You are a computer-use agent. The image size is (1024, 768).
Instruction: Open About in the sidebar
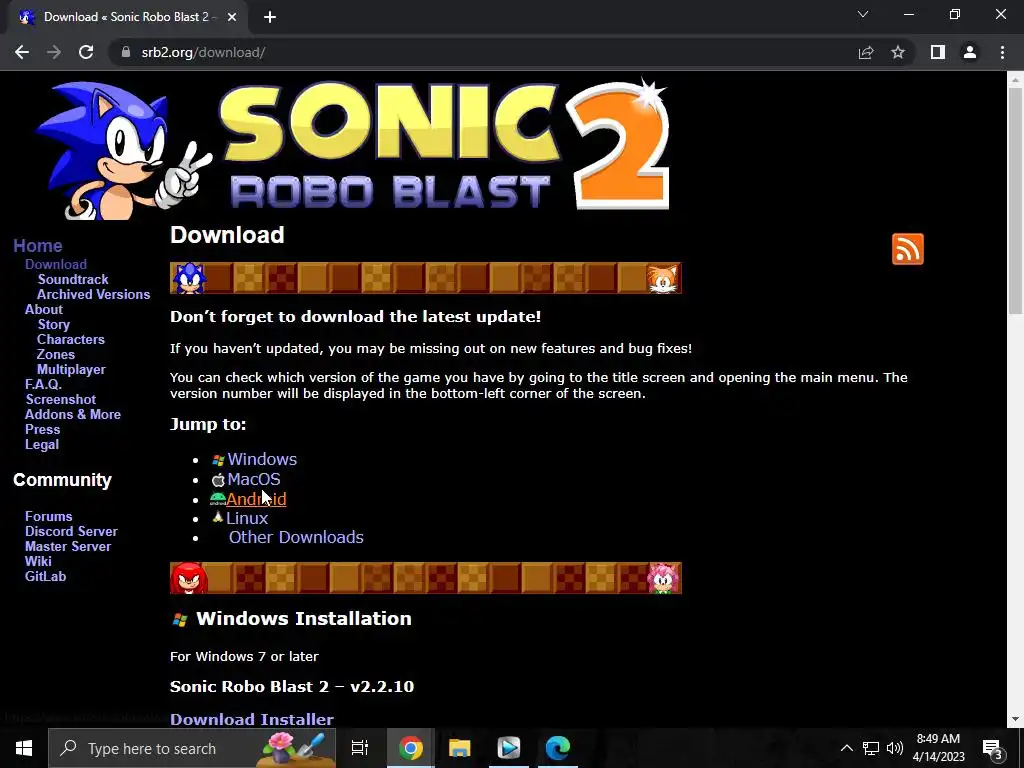[44, 309]
